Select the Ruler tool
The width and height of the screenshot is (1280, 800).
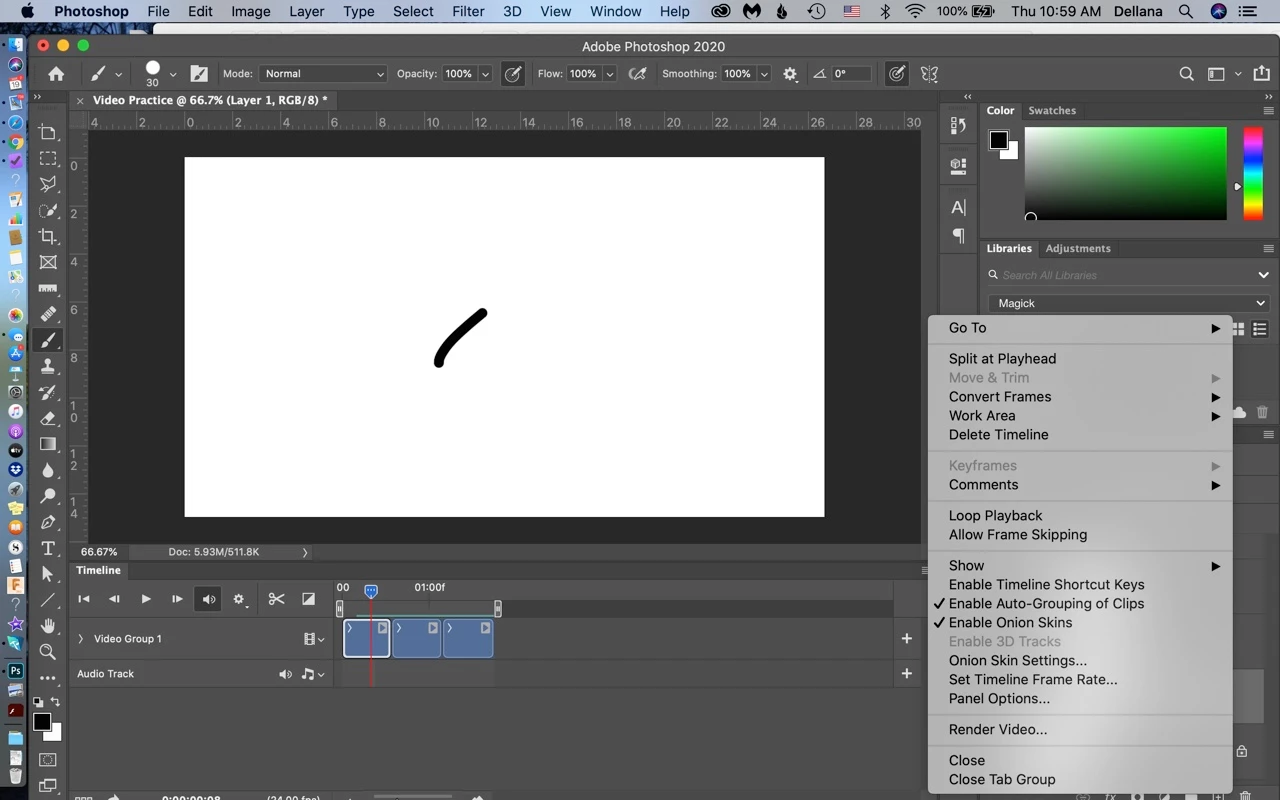(x=48, y=289)
